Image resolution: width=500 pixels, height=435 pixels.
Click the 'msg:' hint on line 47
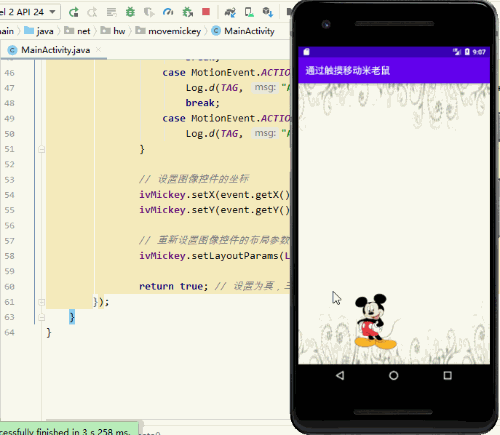(265, 88)
